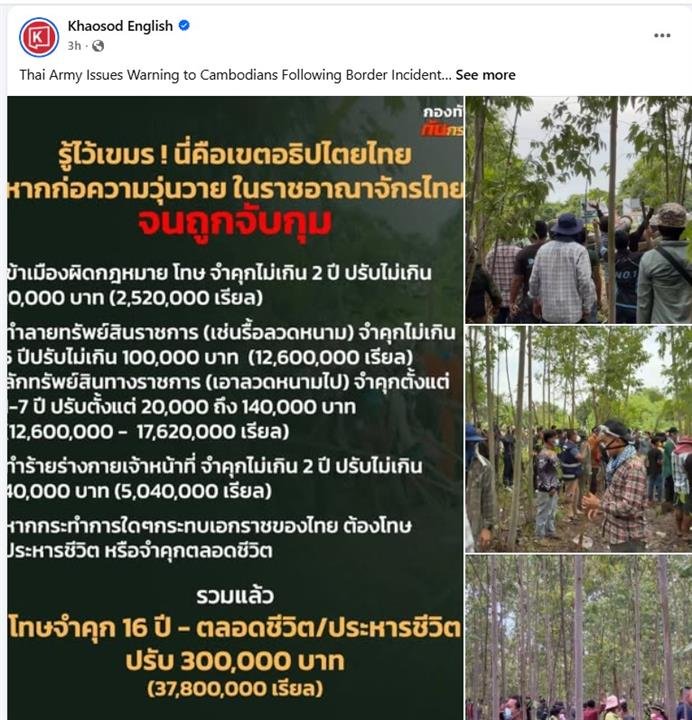Open the three-dot post options menu
Image resolution: width=692 pixels, height=720 pixels.
[662, 36]
